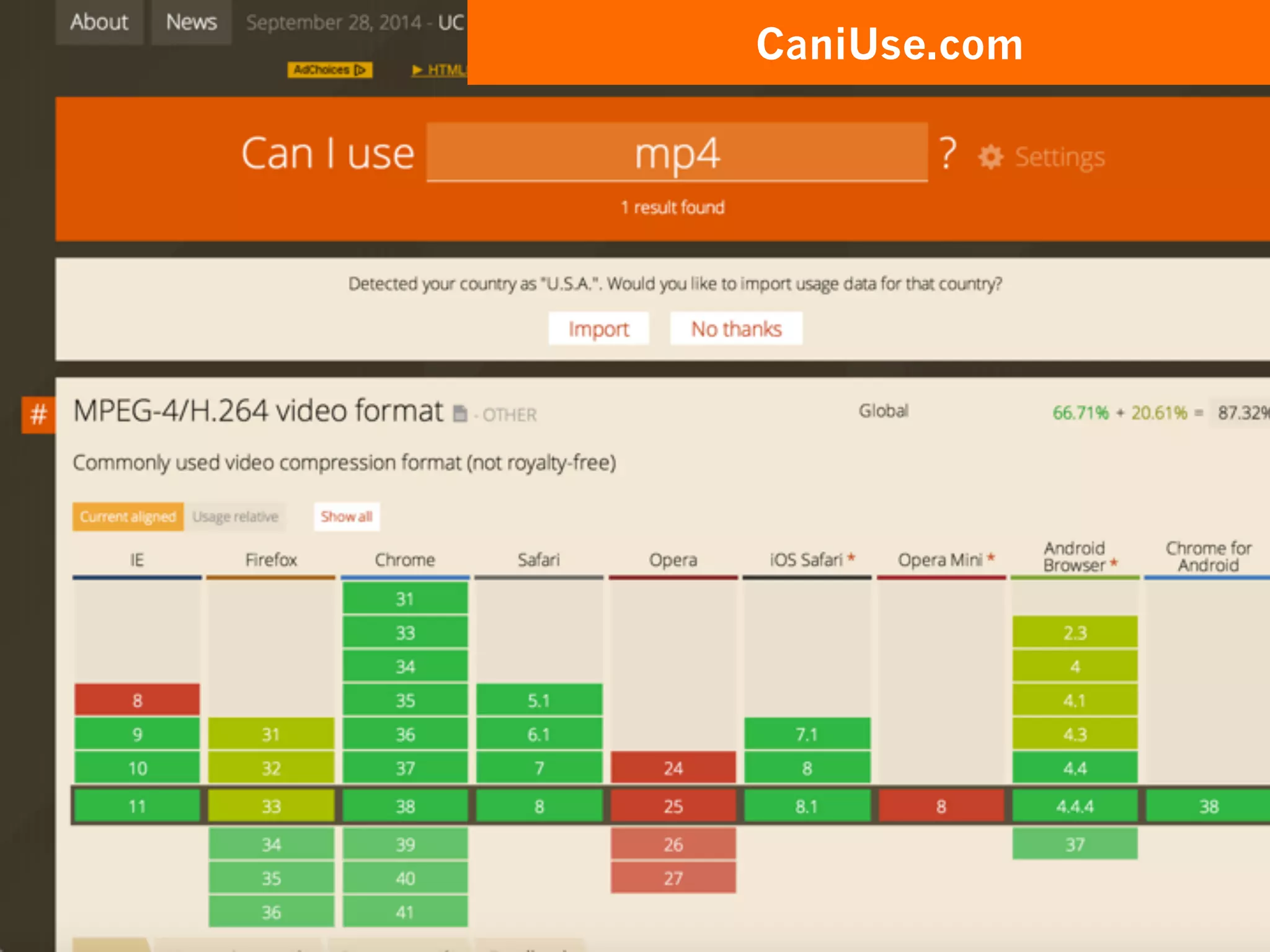This screenshot has width=1270, height=952.
Task: Click the Chrome 31 cell
Action: pos(405,598)
